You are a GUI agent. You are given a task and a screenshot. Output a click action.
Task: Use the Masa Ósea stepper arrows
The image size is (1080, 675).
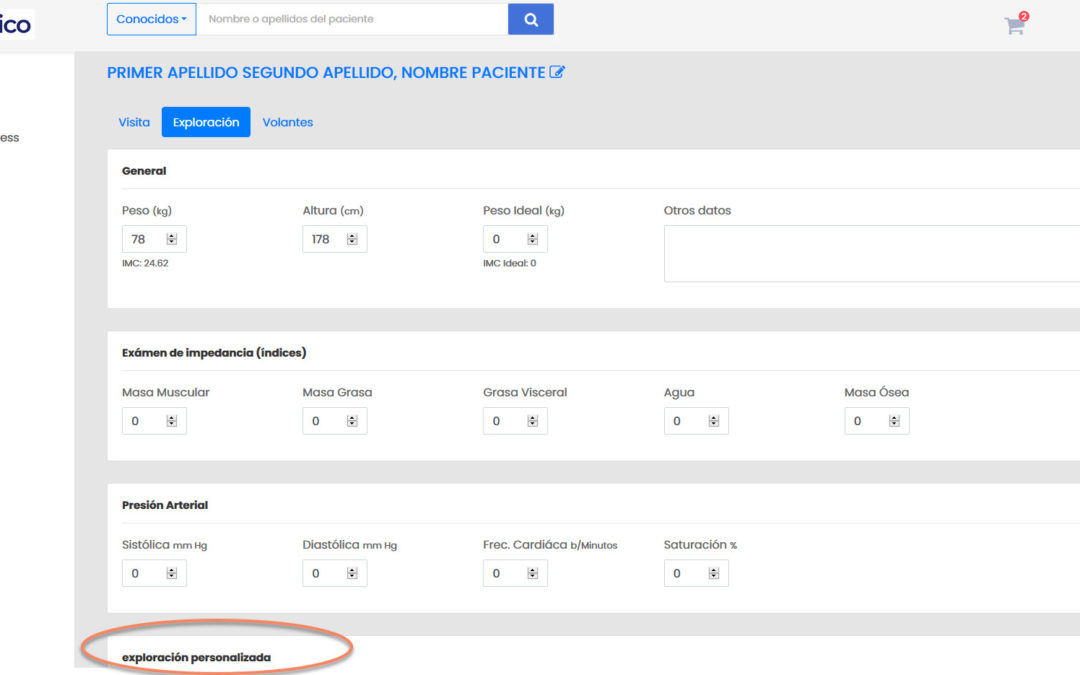894,421
